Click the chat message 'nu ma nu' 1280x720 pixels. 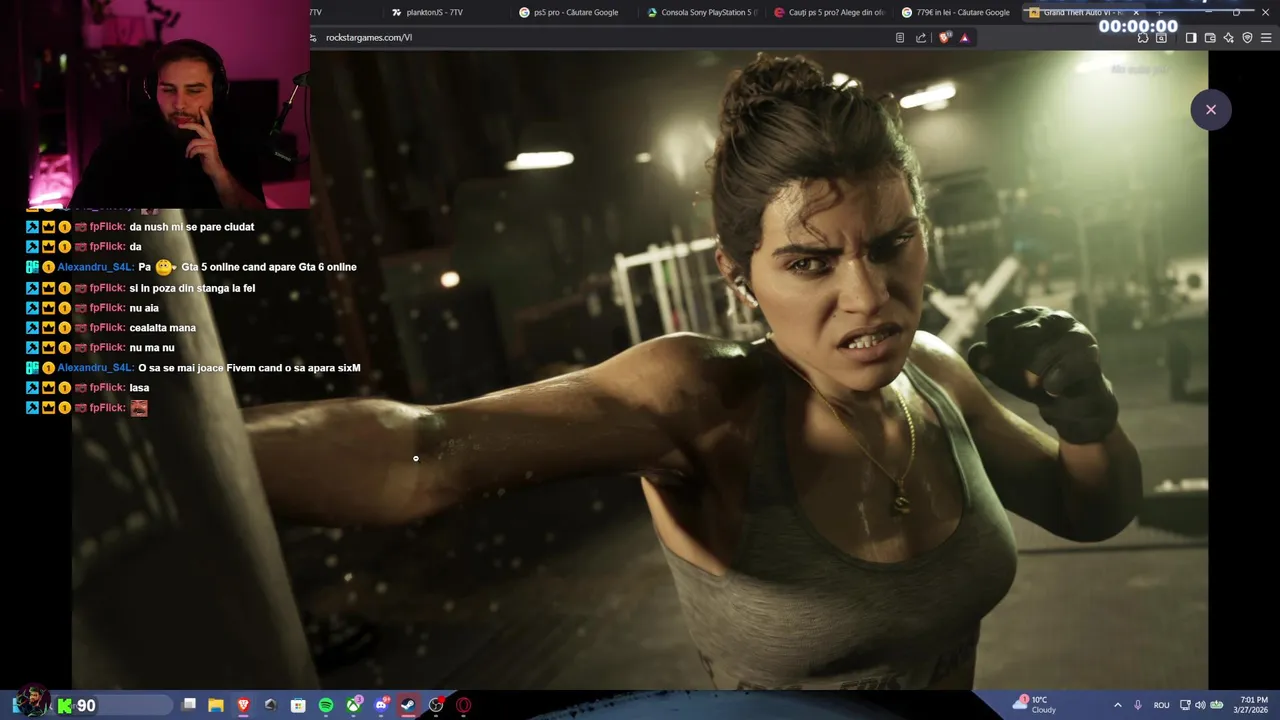tap(152, 348)
